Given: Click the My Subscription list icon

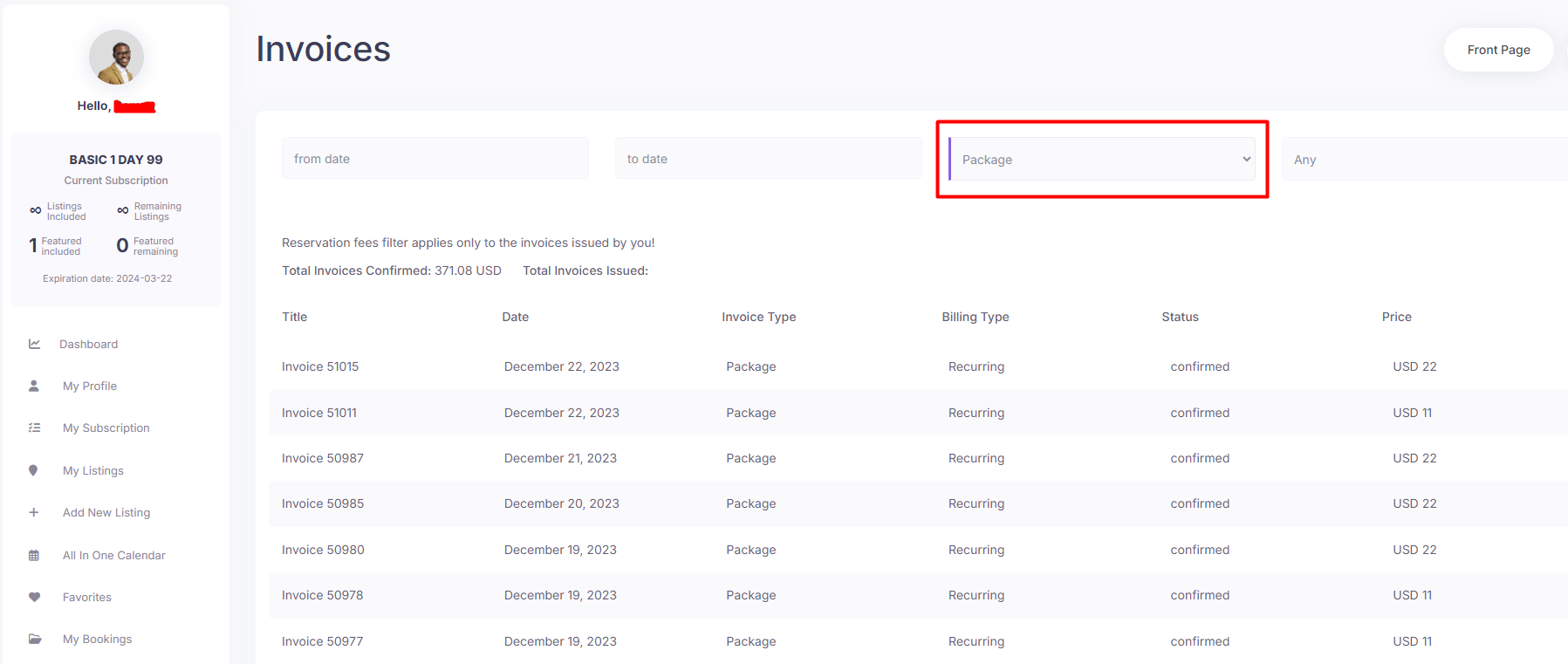Looking at the screenshot, I should coord(34,428).
